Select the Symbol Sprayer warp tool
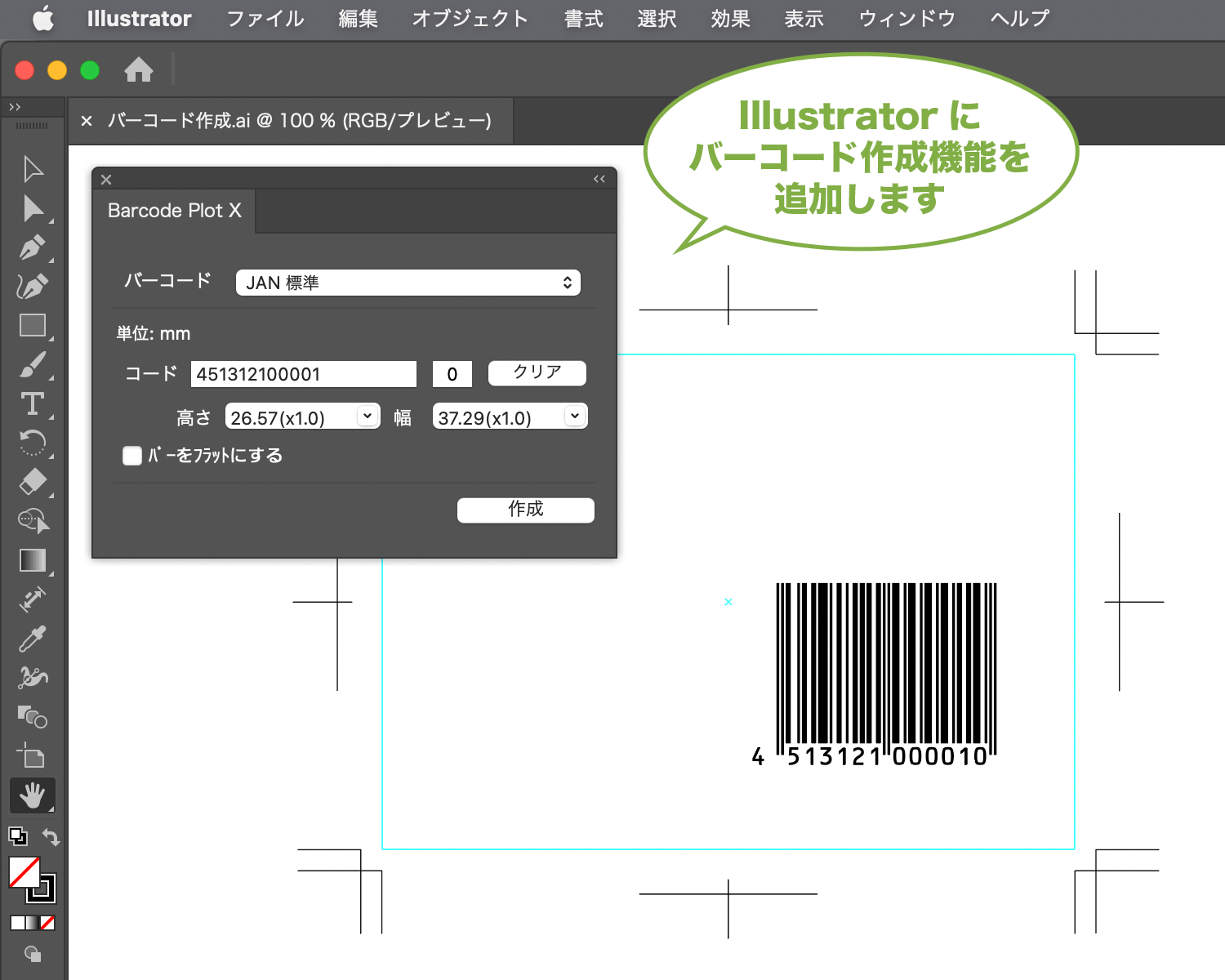Screen dimensions: 1225x980 [x=33, y=678]
